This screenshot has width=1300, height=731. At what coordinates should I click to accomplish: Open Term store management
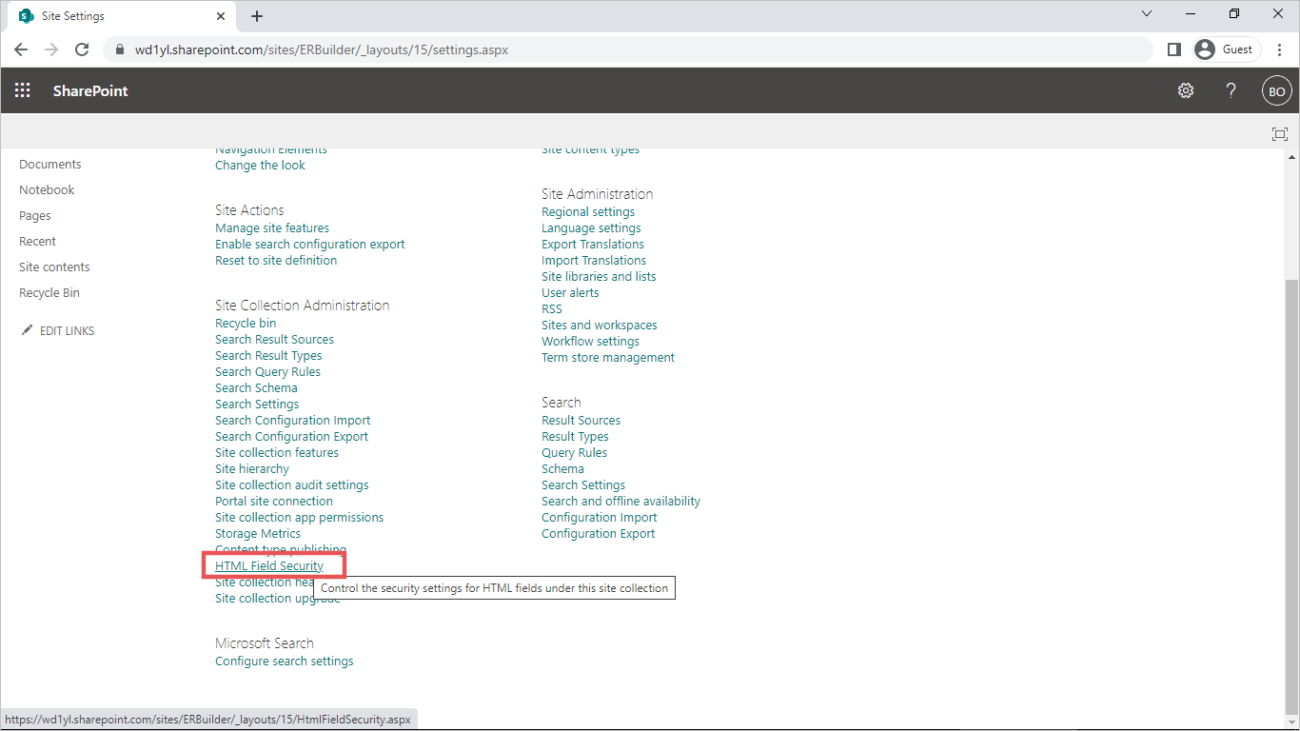pos(607,356)
